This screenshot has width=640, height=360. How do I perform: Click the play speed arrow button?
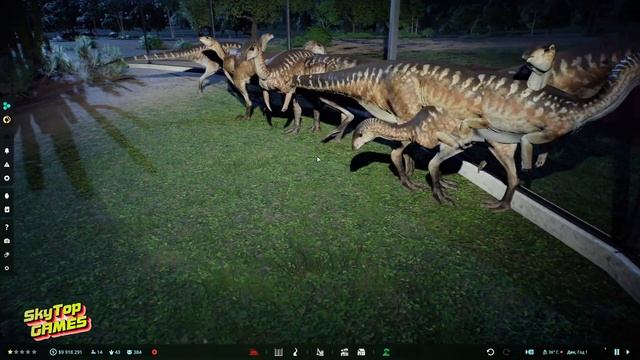pos(628,352)
